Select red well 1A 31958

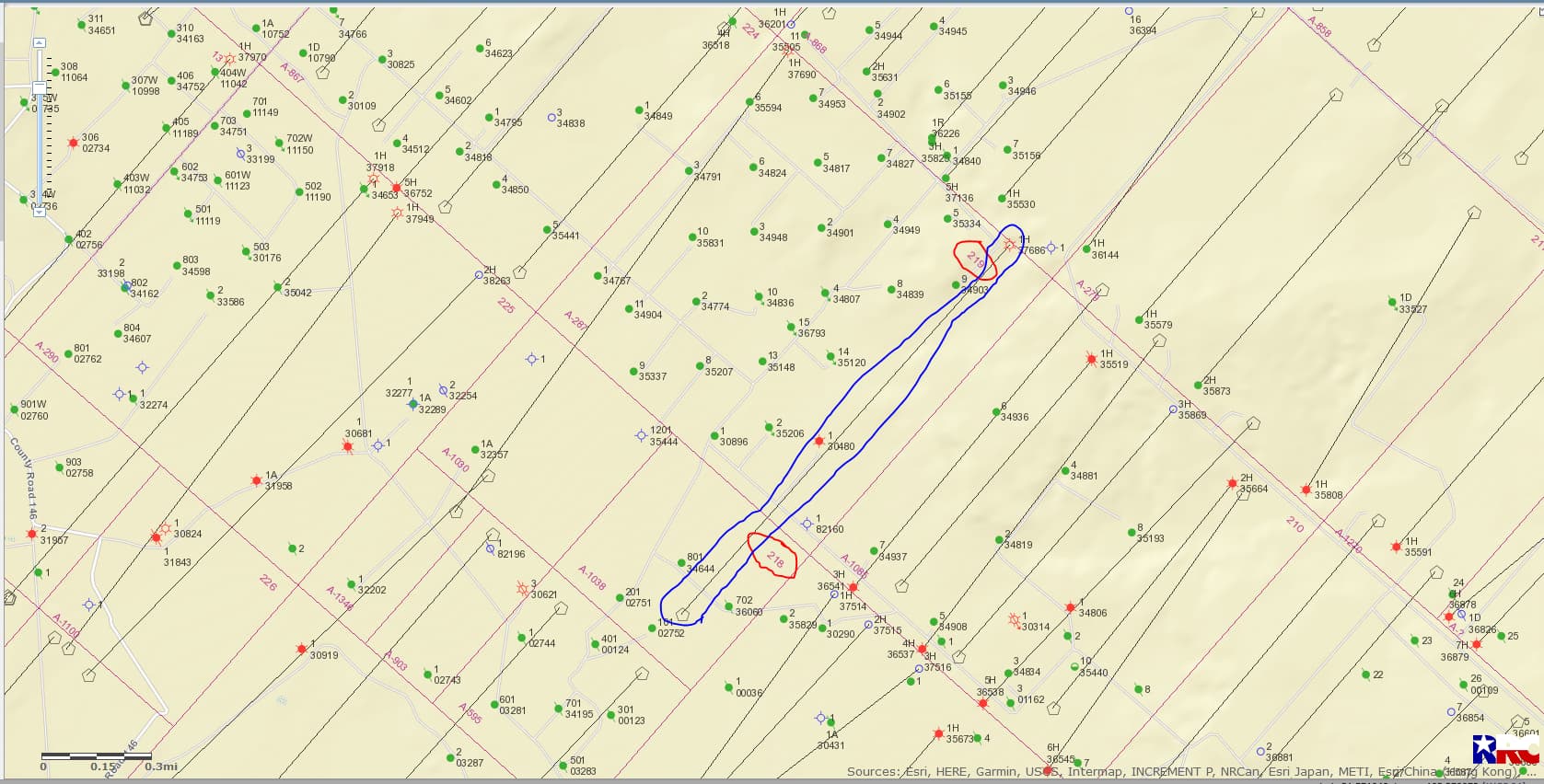(256, 480)
